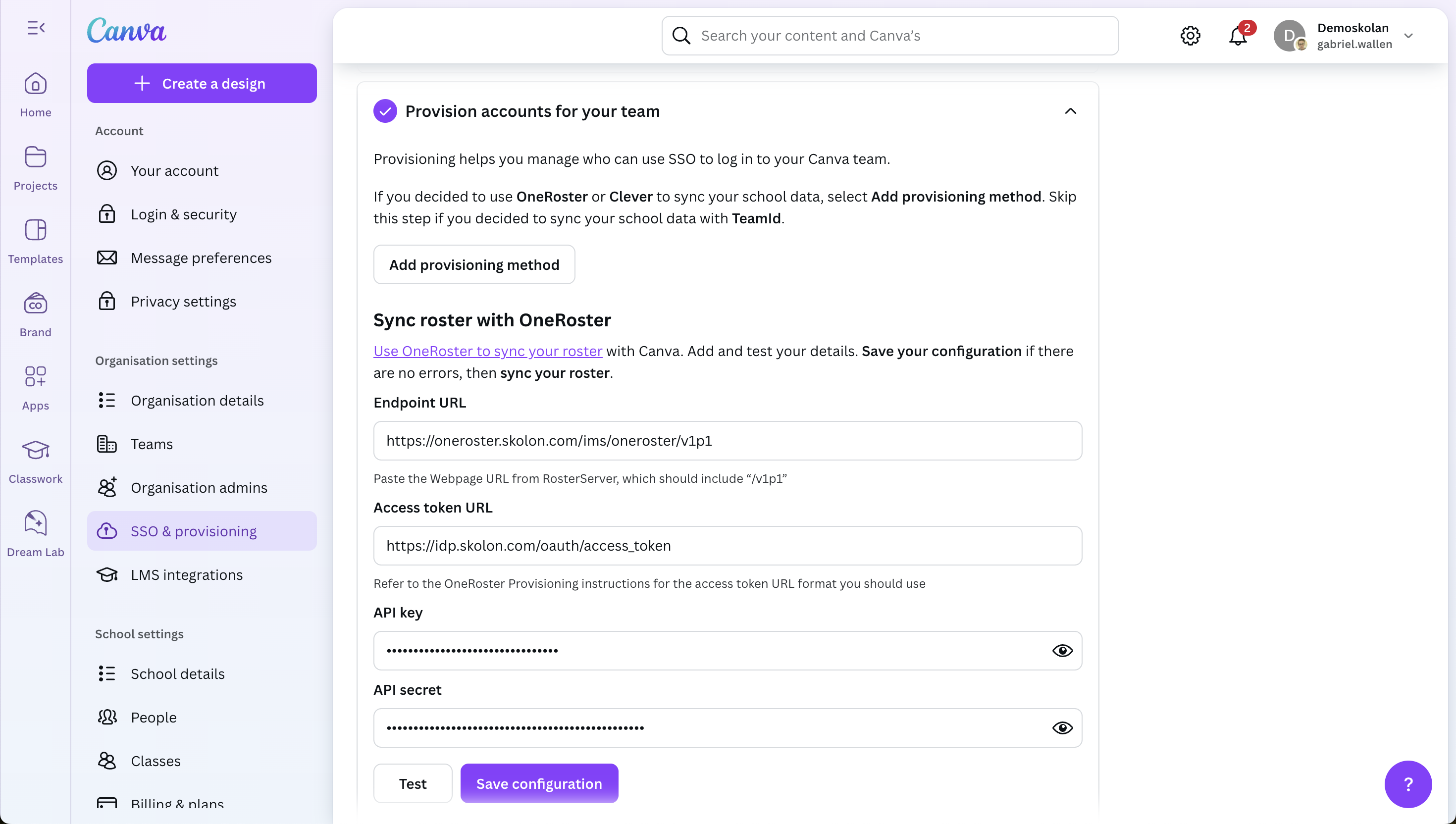The width and height of the screenshot is (1456, 824).
Task: Collapse the Provision accounts section
Action: 1070,111
